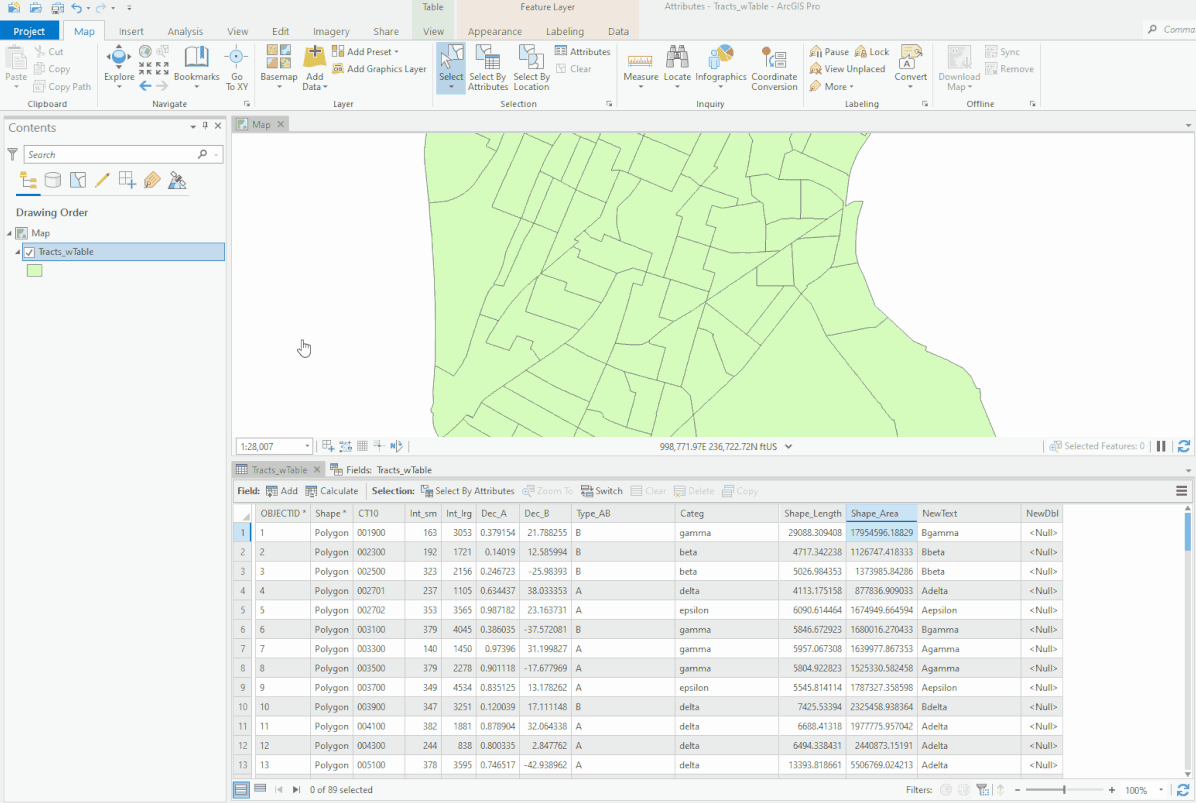The height and width of the screenshot is (803, 1196).
Task: Select the List By Data Source icon
Action: (53, 180)
